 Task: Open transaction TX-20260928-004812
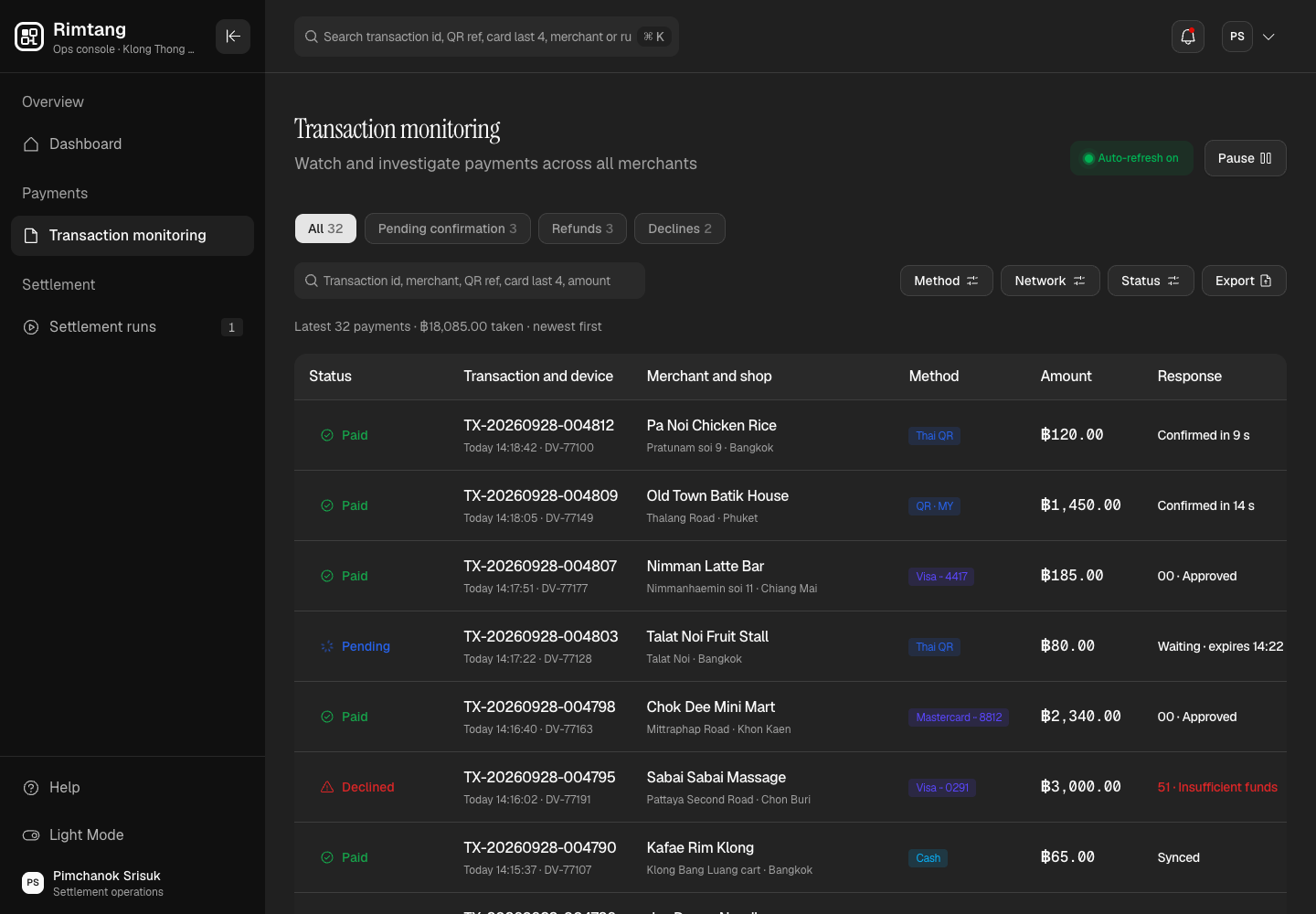click(538, 425)
